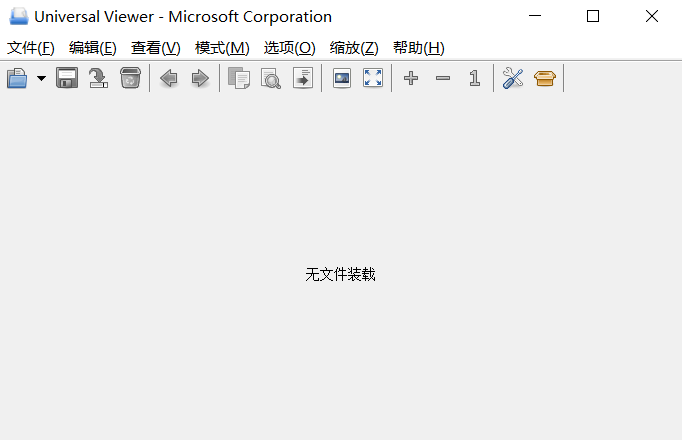
Task: Open the 查看(V) menu
Action: (156, 48)
